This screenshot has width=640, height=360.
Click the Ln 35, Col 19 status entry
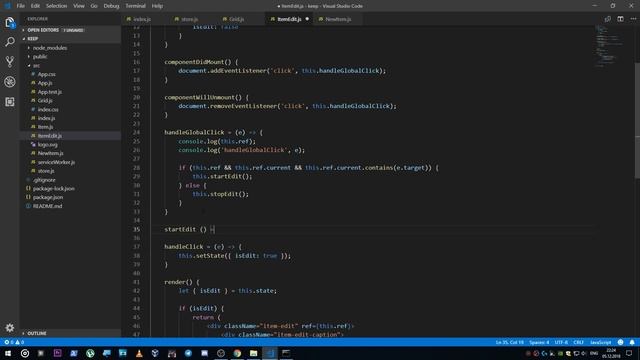509,342
